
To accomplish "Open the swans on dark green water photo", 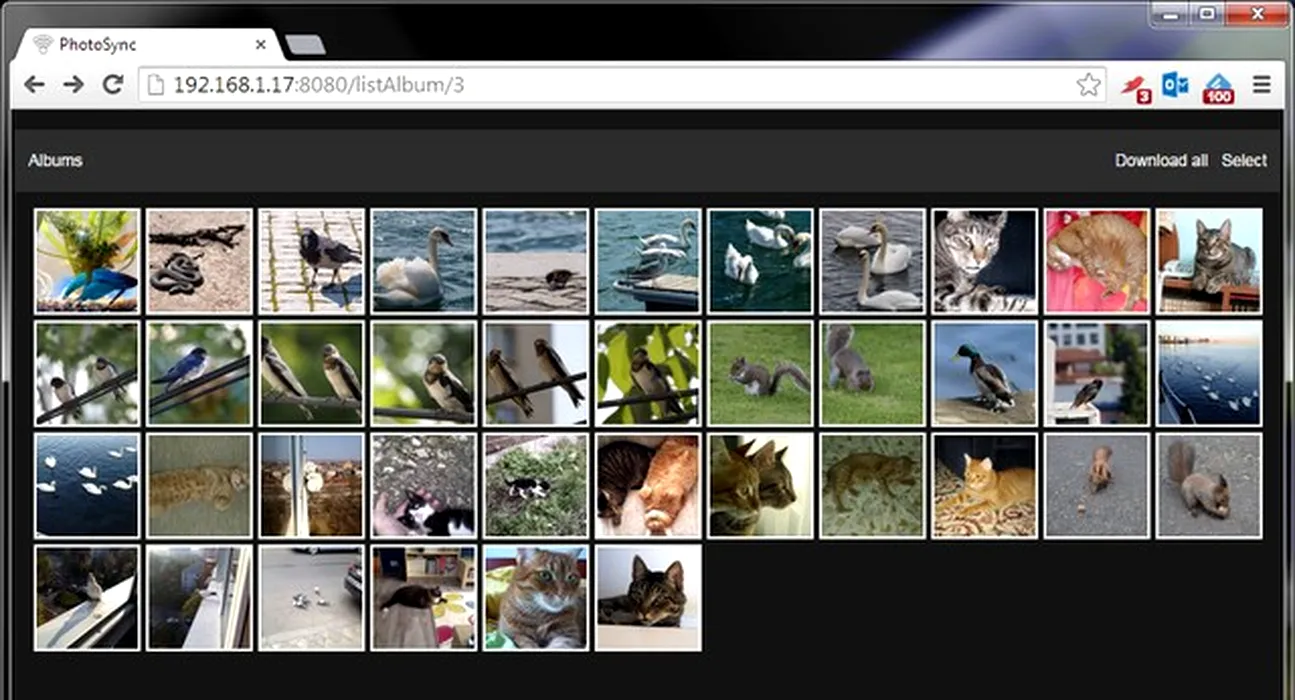I will pyautogui.click(x=760, y=261).
